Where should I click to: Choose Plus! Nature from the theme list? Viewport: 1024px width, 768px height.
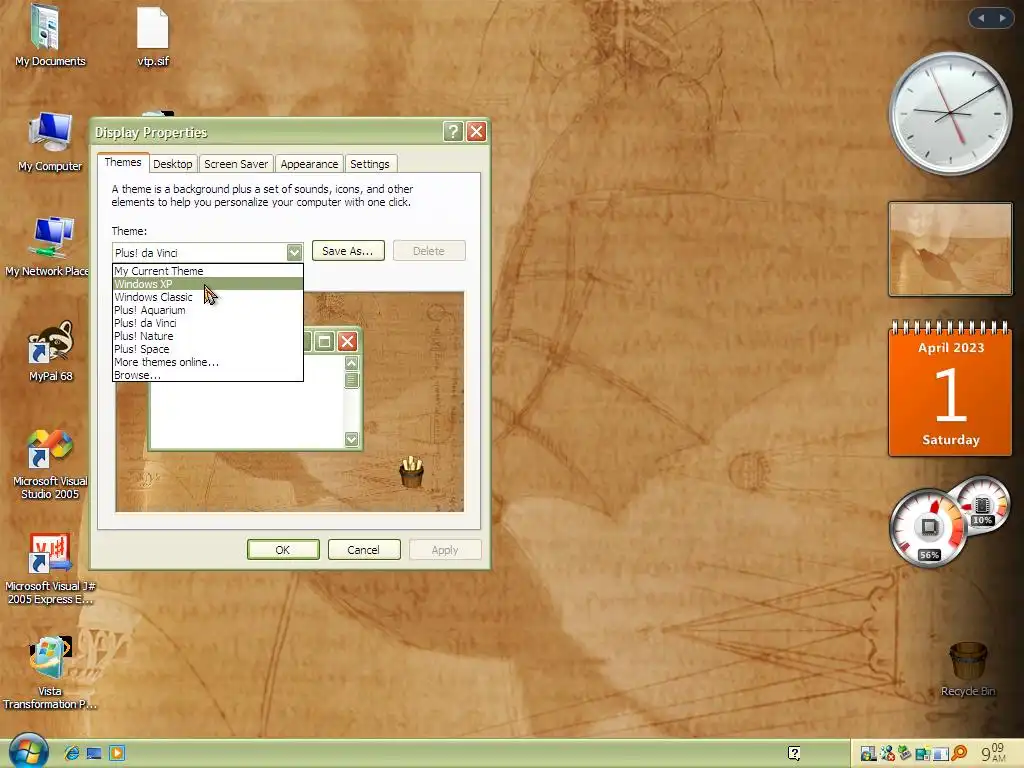208,336
